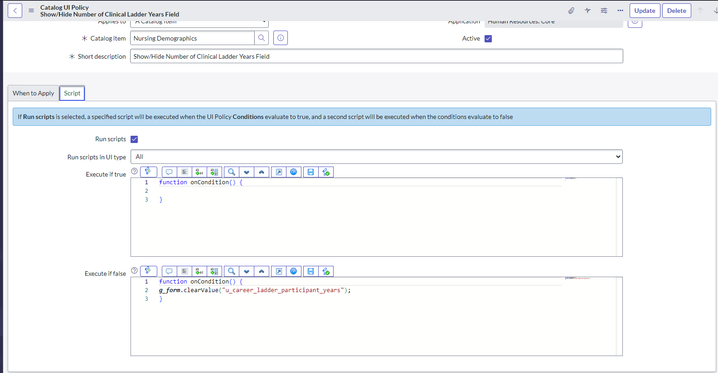Start search in Execute if false editor
This screenshot has height=373, width=718.
232,271
